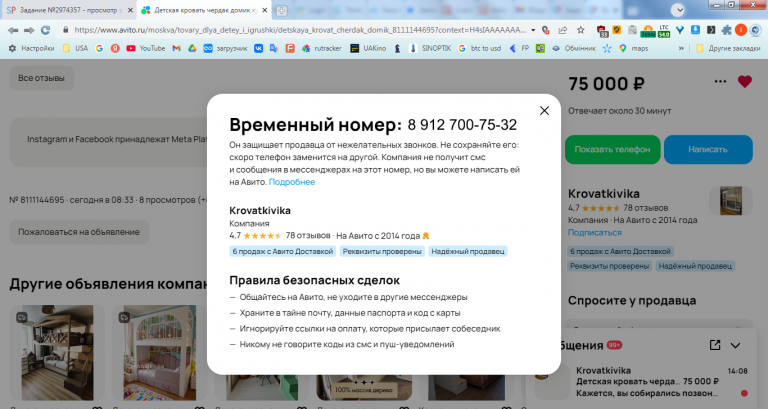Click 'Показать телефон' green button
Screen dimensions: 768x409
612,149
